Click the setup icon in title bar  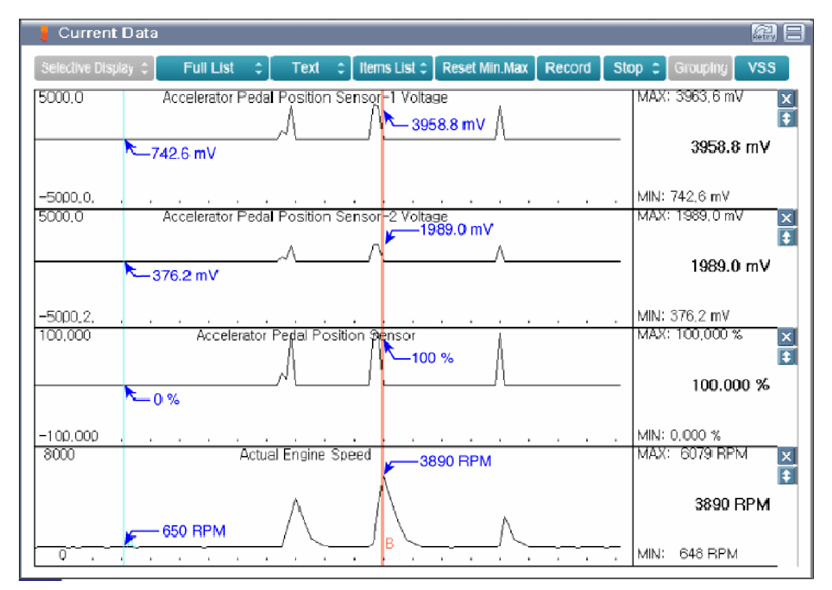763,33
